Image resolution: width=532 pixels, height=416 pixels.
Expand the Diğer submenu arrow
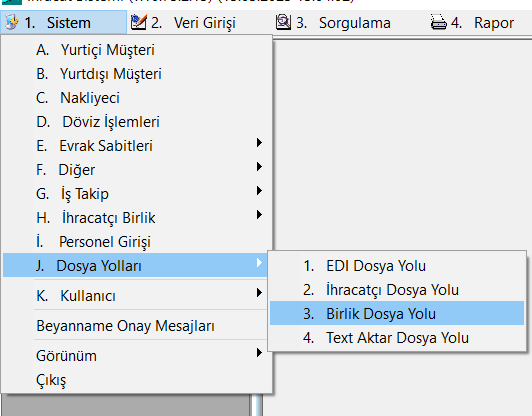tap(259, 167)
